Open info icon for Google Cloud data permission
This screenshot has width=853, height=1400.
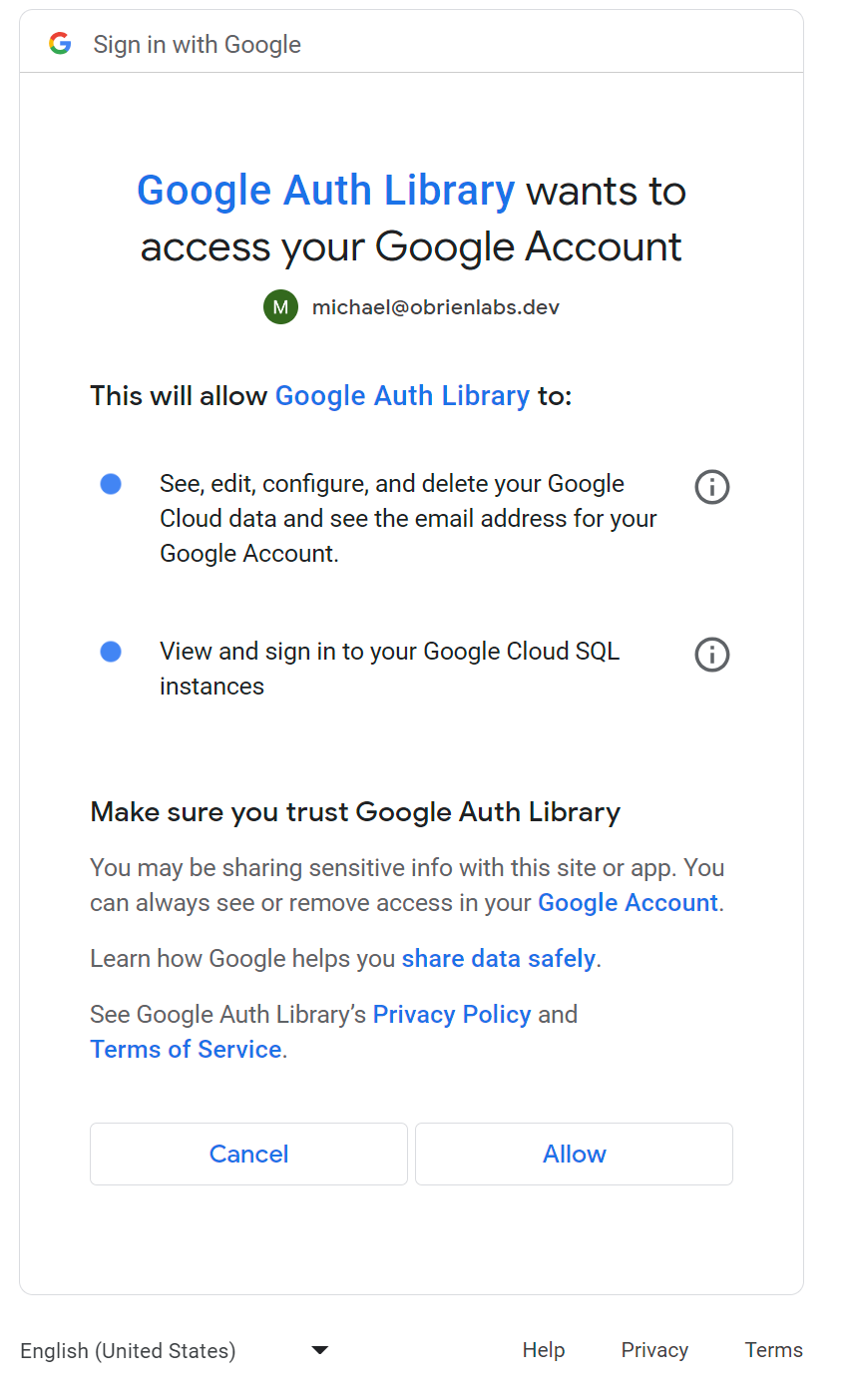click(x=711, y=487)
